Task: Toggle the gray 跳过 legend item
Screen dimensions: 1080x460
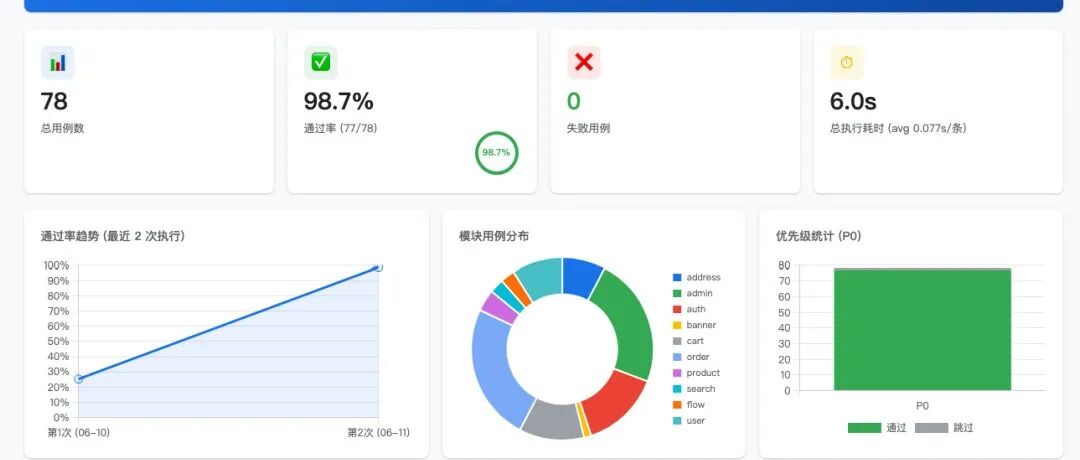Action: (944, 428)
